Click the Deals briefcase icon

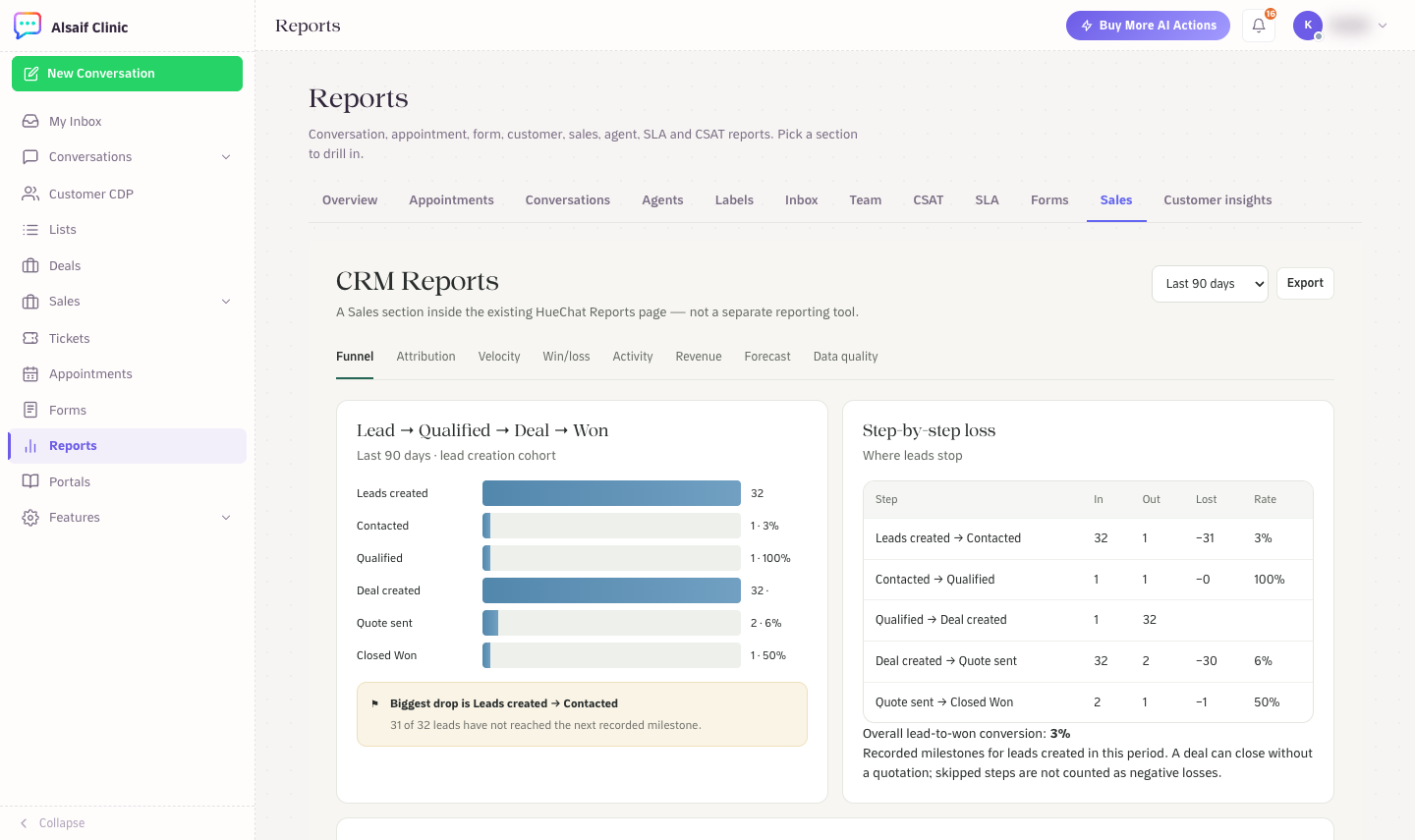click(x=30, y=265)
